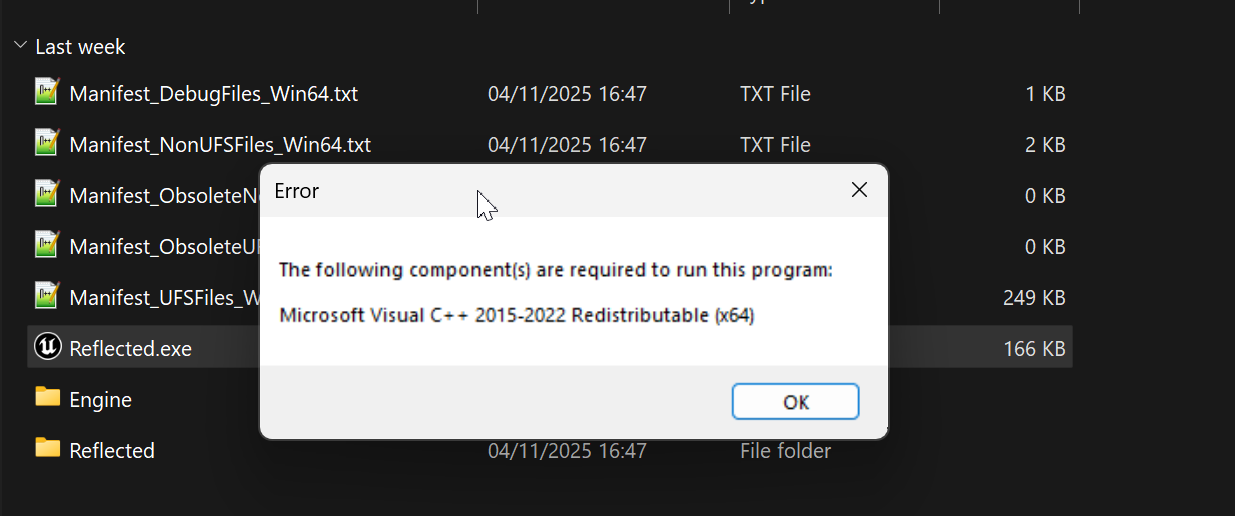
Task: Click the Visual C++ Redistributable message text
Action: 517,316
